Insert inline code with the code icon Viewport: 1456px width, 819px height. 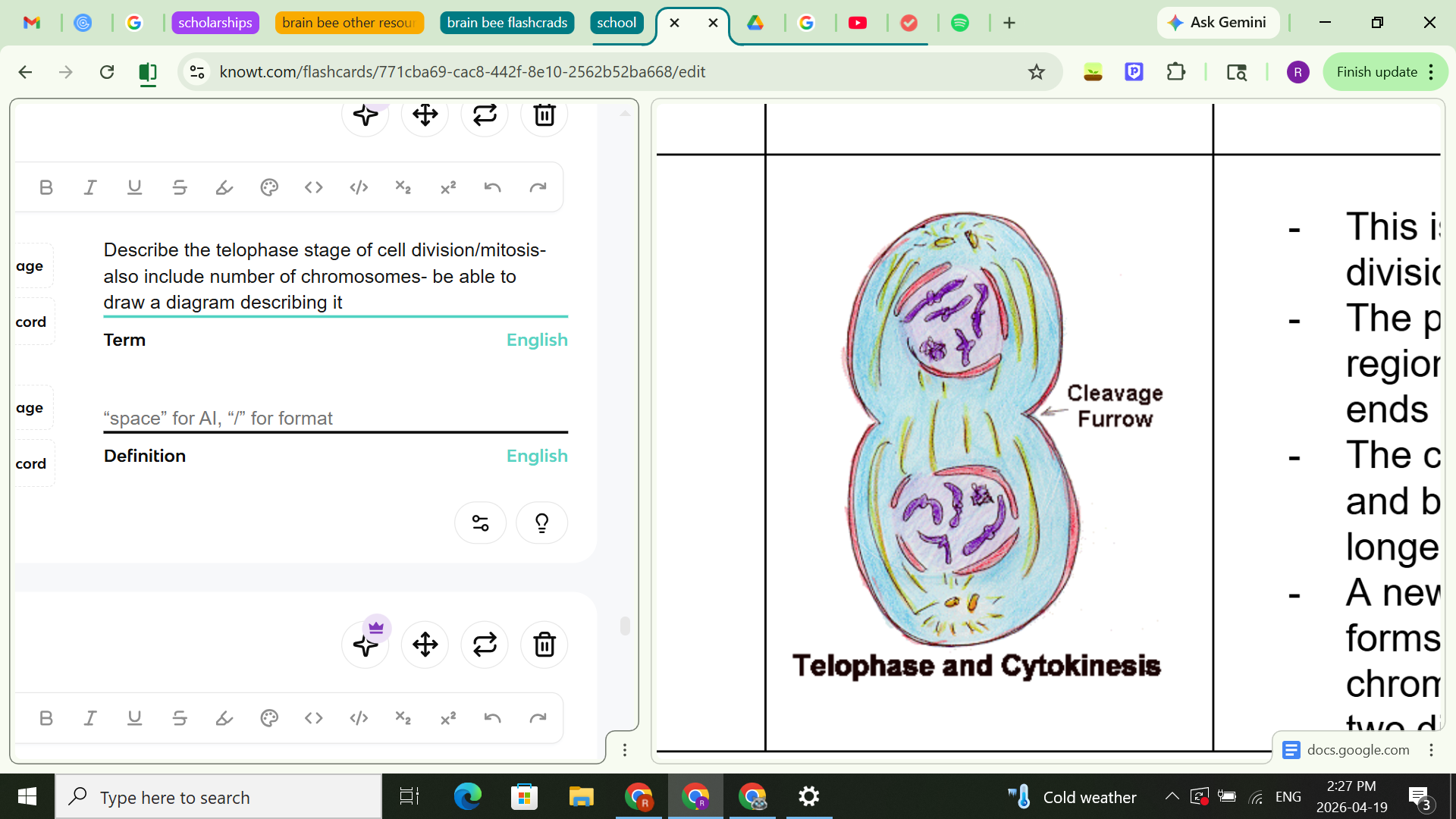tap(313, 187)
